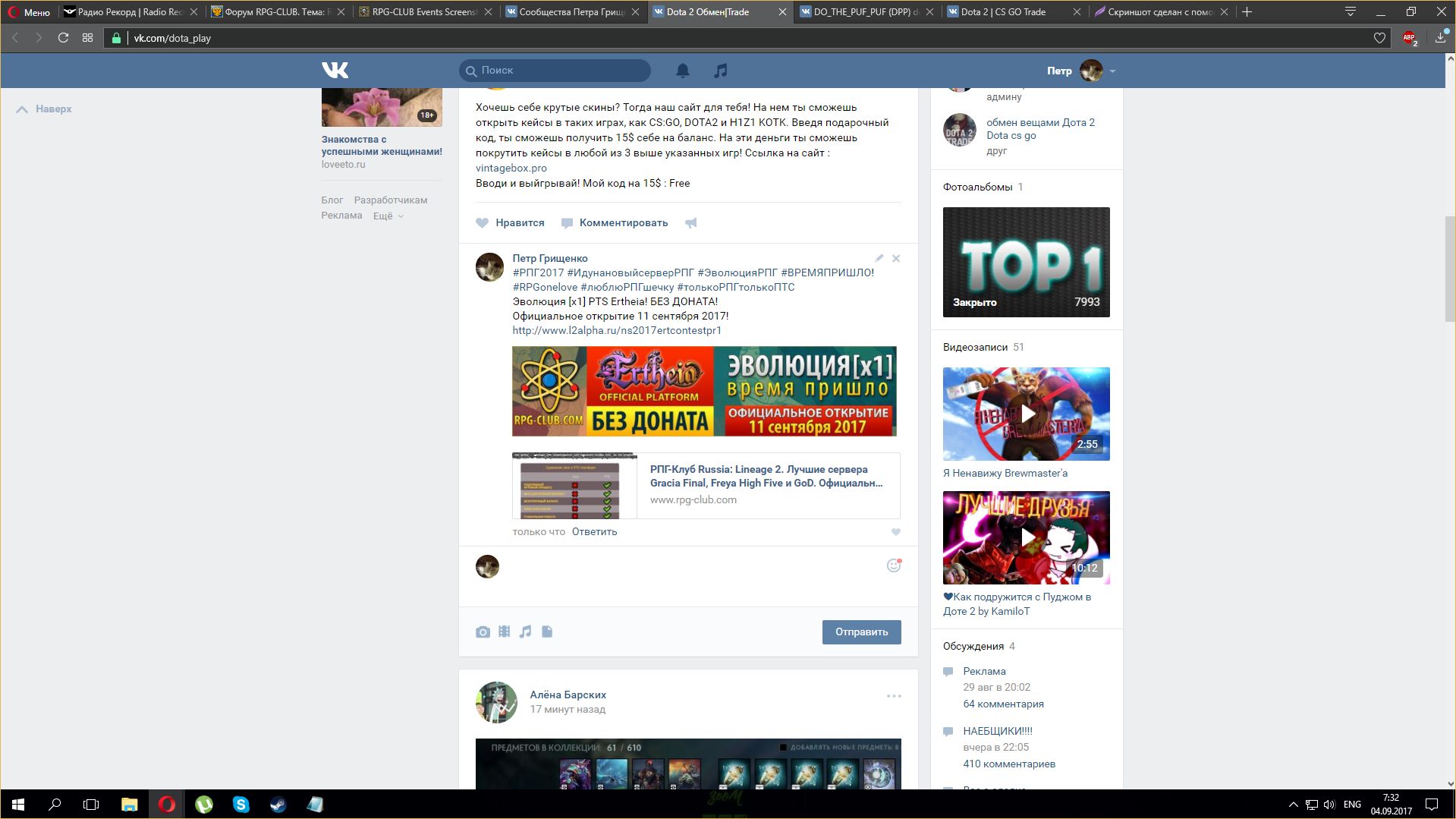The image size is (1456, 819).
Task: Open Steam from the taskbar
Action: (278, 805)
